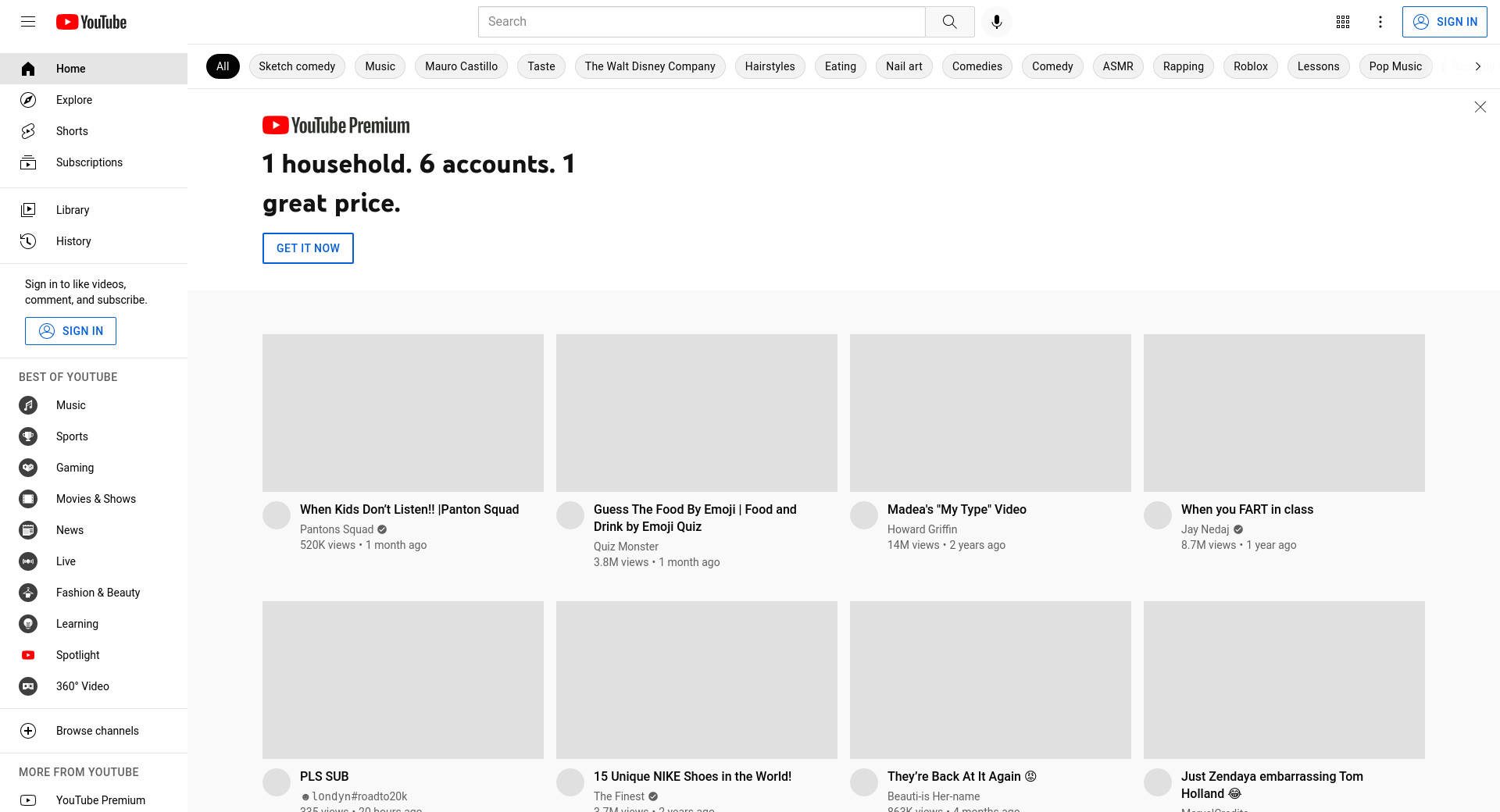
Task: Click the Shorts icon in sidebar
Action: pyautogui.click(x=28, y=131)
